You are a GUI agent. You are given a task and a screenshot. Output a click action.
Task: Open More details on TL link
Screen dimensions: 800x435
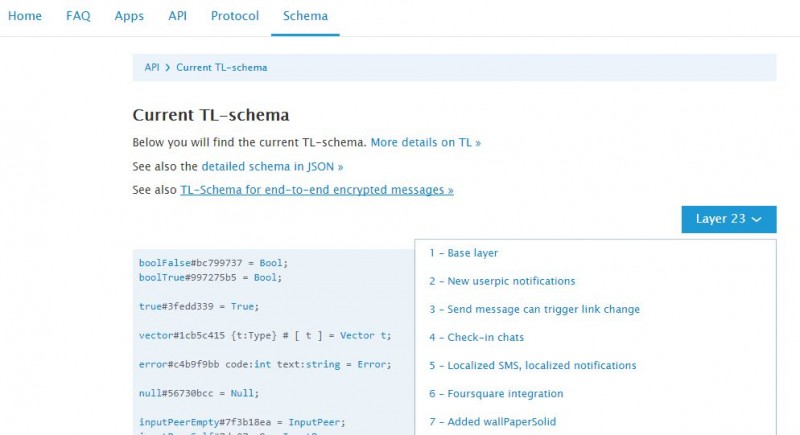pyautogui.click(x=425, y=143)
